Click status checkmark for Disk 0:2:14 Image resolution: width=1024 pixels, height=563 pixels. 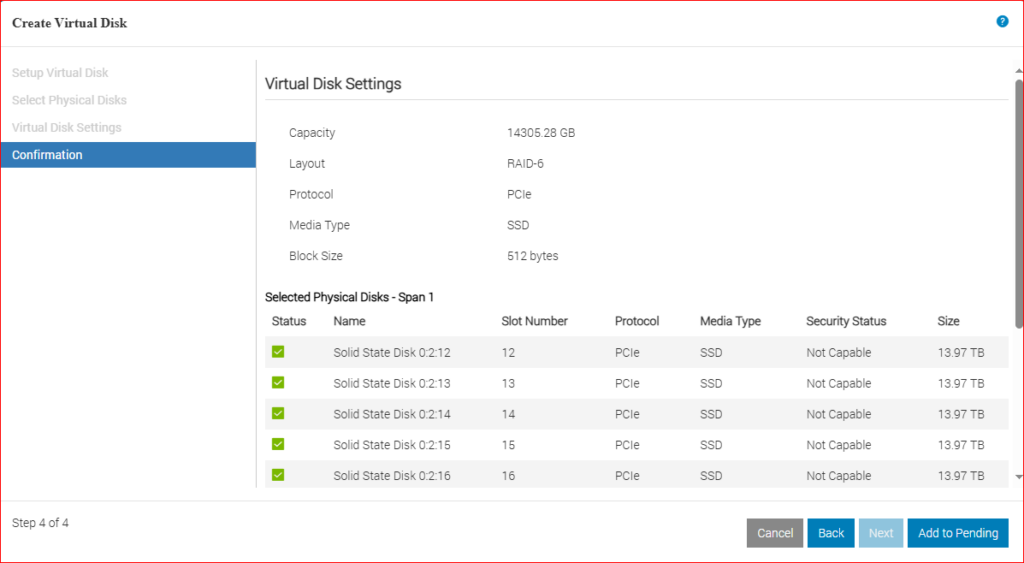[x=278, y=414]
